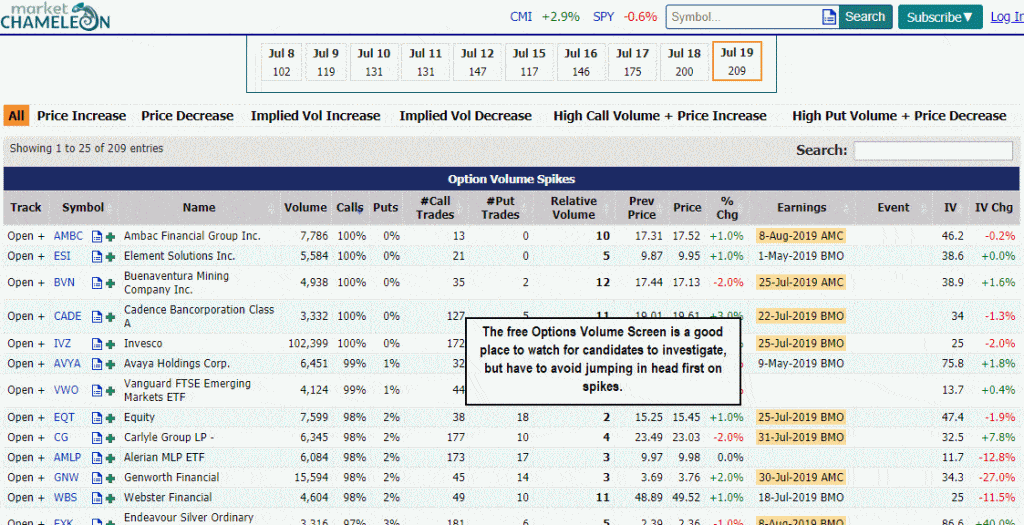The width and height of the screenshot is (1024, 525).
Task: Filter High Put Volume + Price Decrease
Action: pos(899,116)
